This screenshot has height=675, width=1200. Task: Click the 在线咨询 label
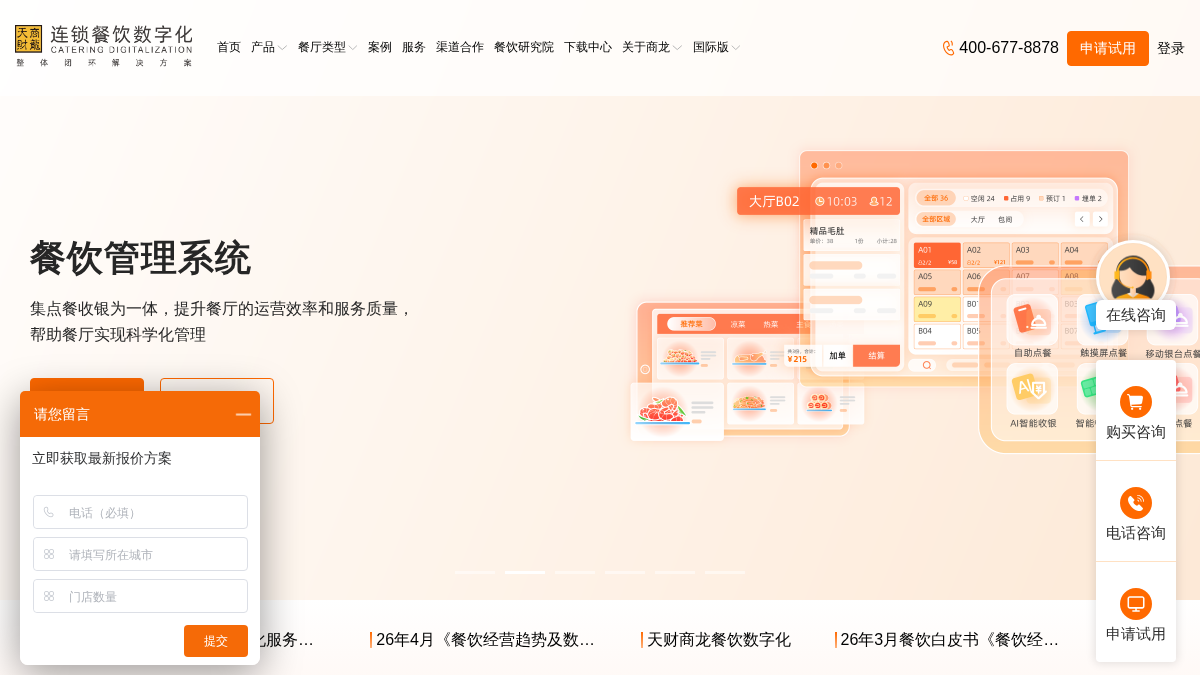click(1136, 315)
